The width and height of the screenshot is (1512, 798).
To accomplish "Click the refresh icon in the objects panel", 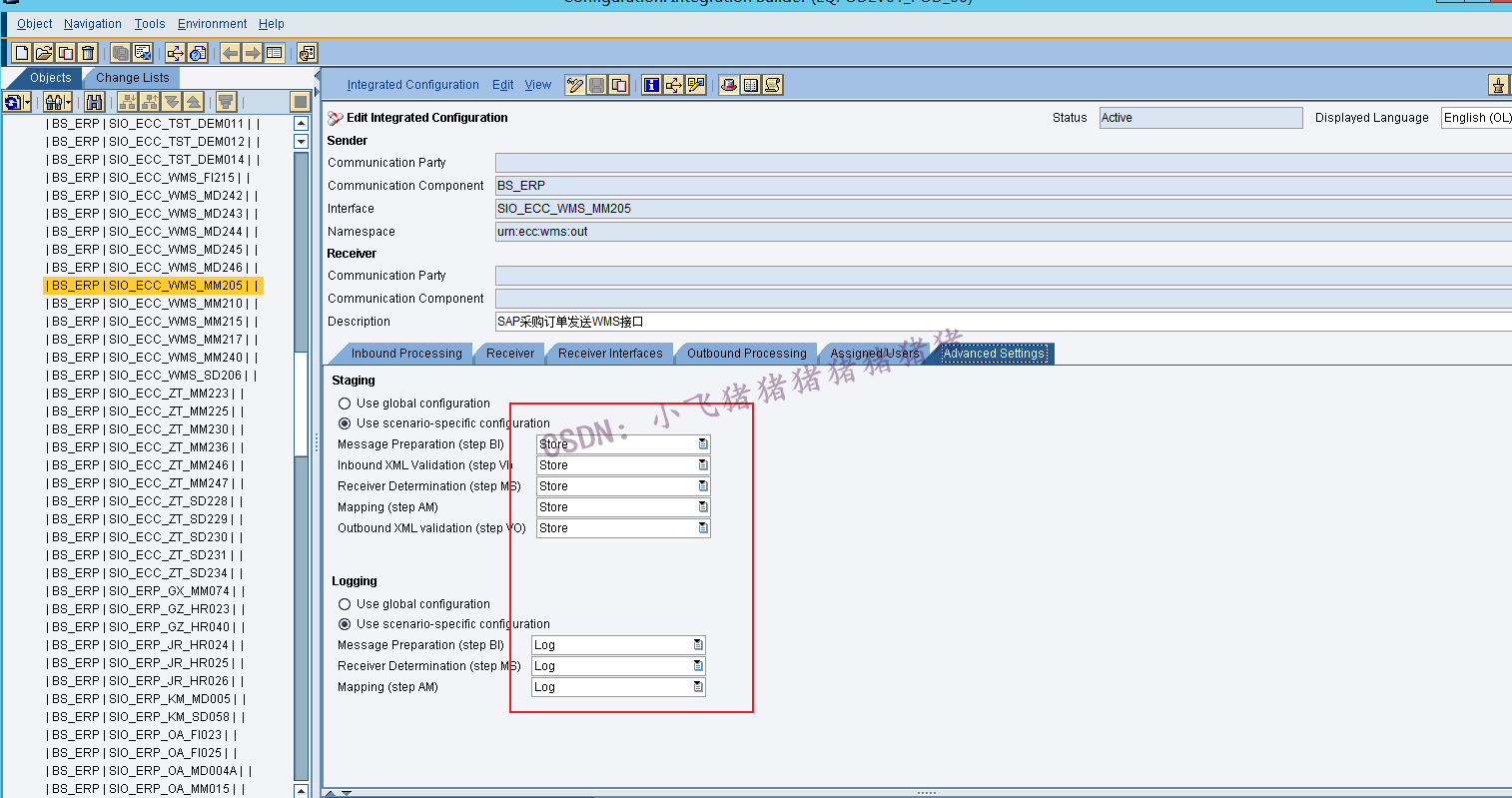I will [13, 101].
